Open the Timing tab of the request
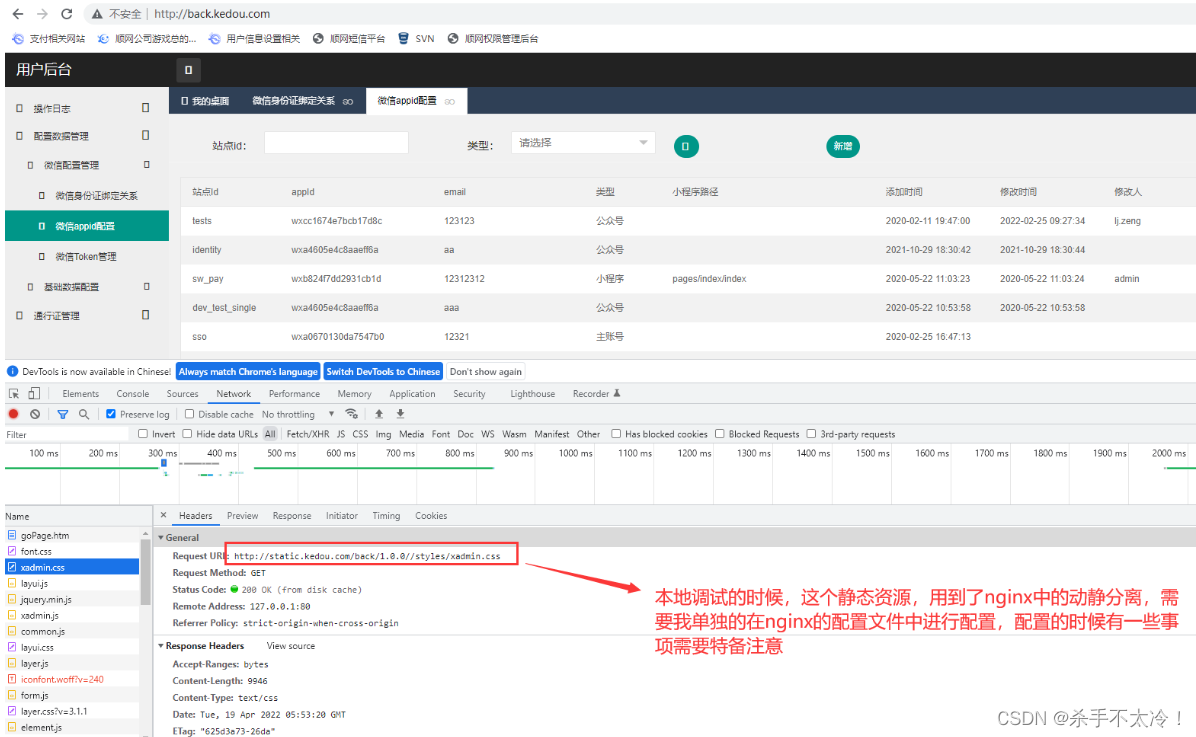This screenshot has width=1196, height=737. coord(386,516)
